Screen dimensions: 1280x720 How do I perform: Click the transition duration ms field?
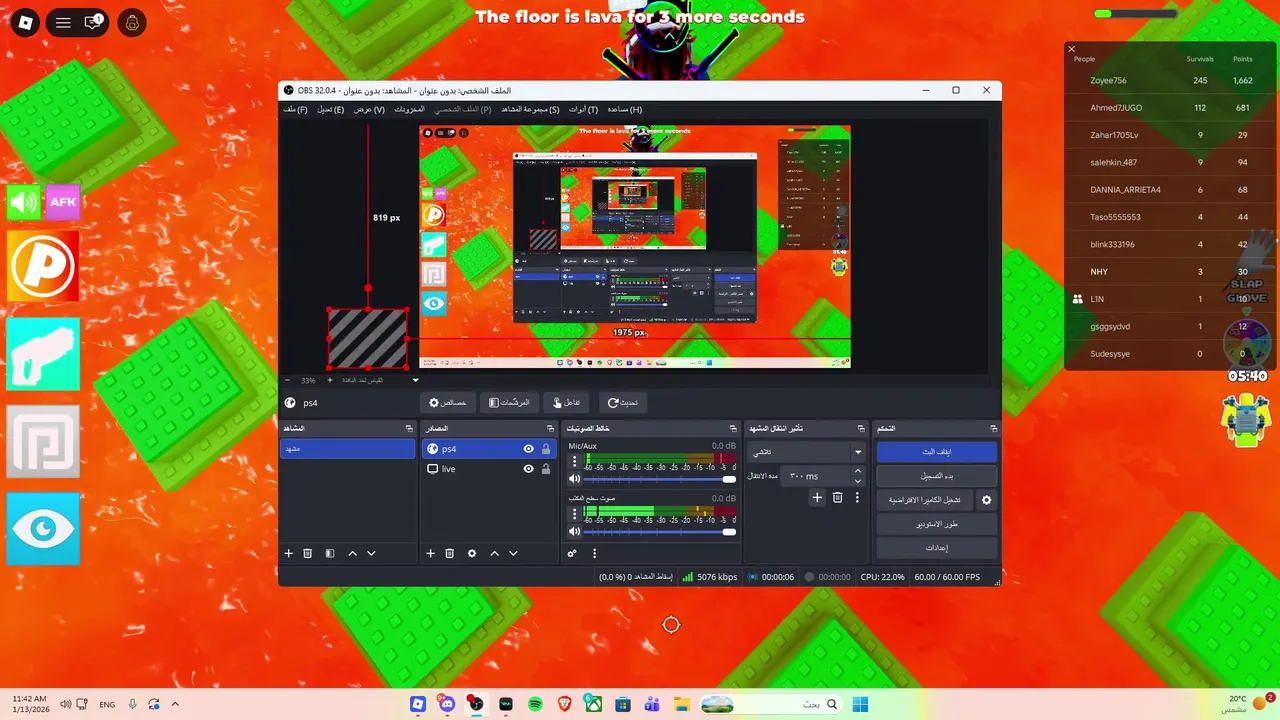click(816, 476)
